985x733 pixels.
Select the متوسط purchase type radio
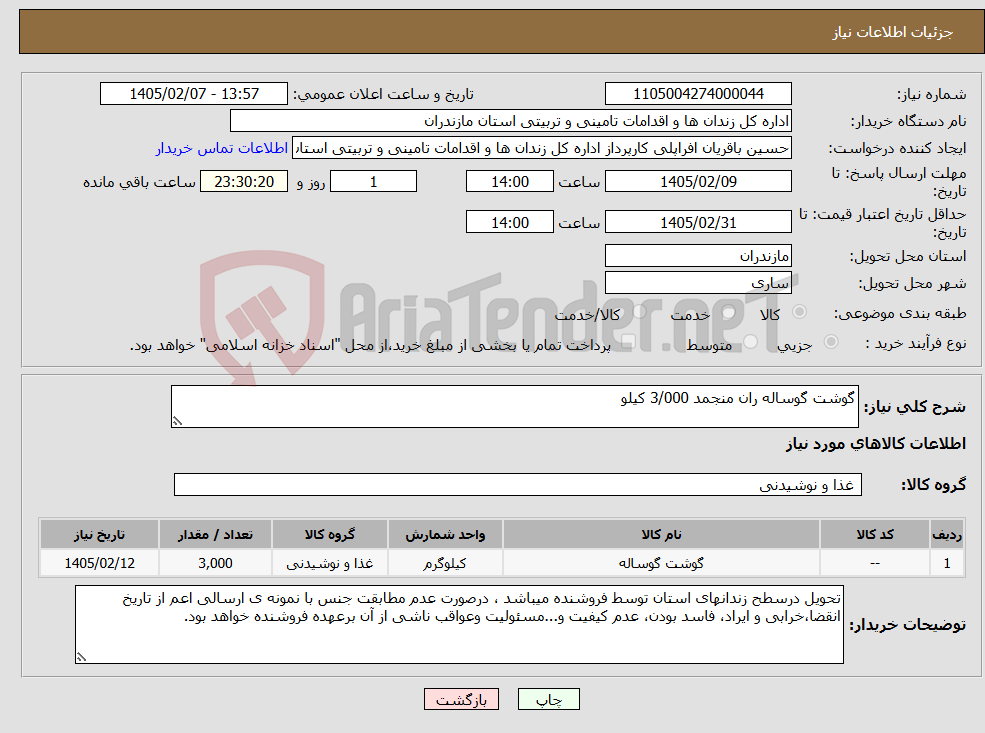[x=751, y=342]
